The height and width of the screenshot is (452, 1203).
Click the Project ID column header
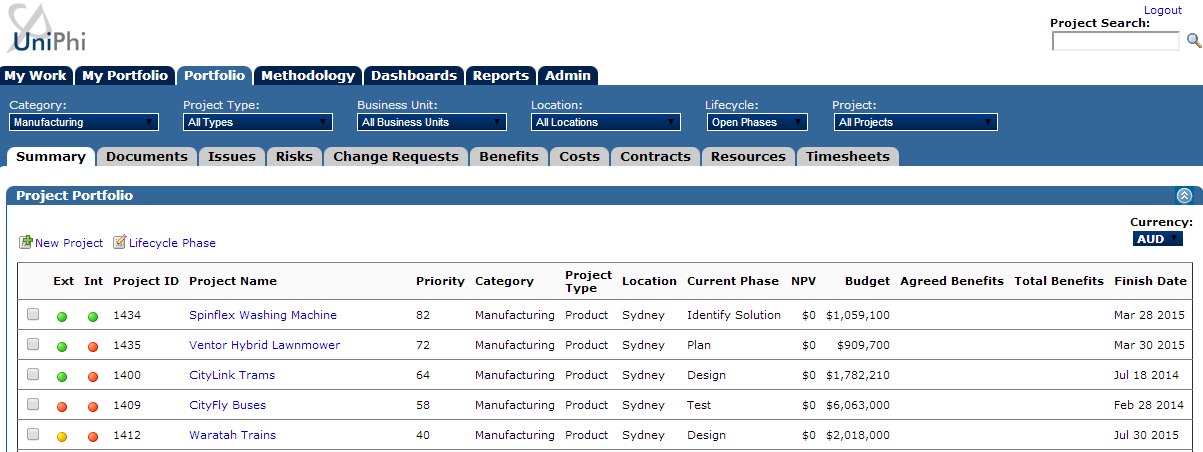[x=146, y=281]
